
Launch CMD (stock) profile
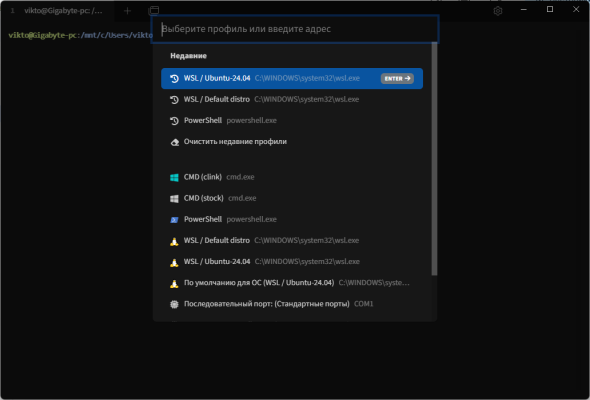pyautogui.click(x=292, y=198)
